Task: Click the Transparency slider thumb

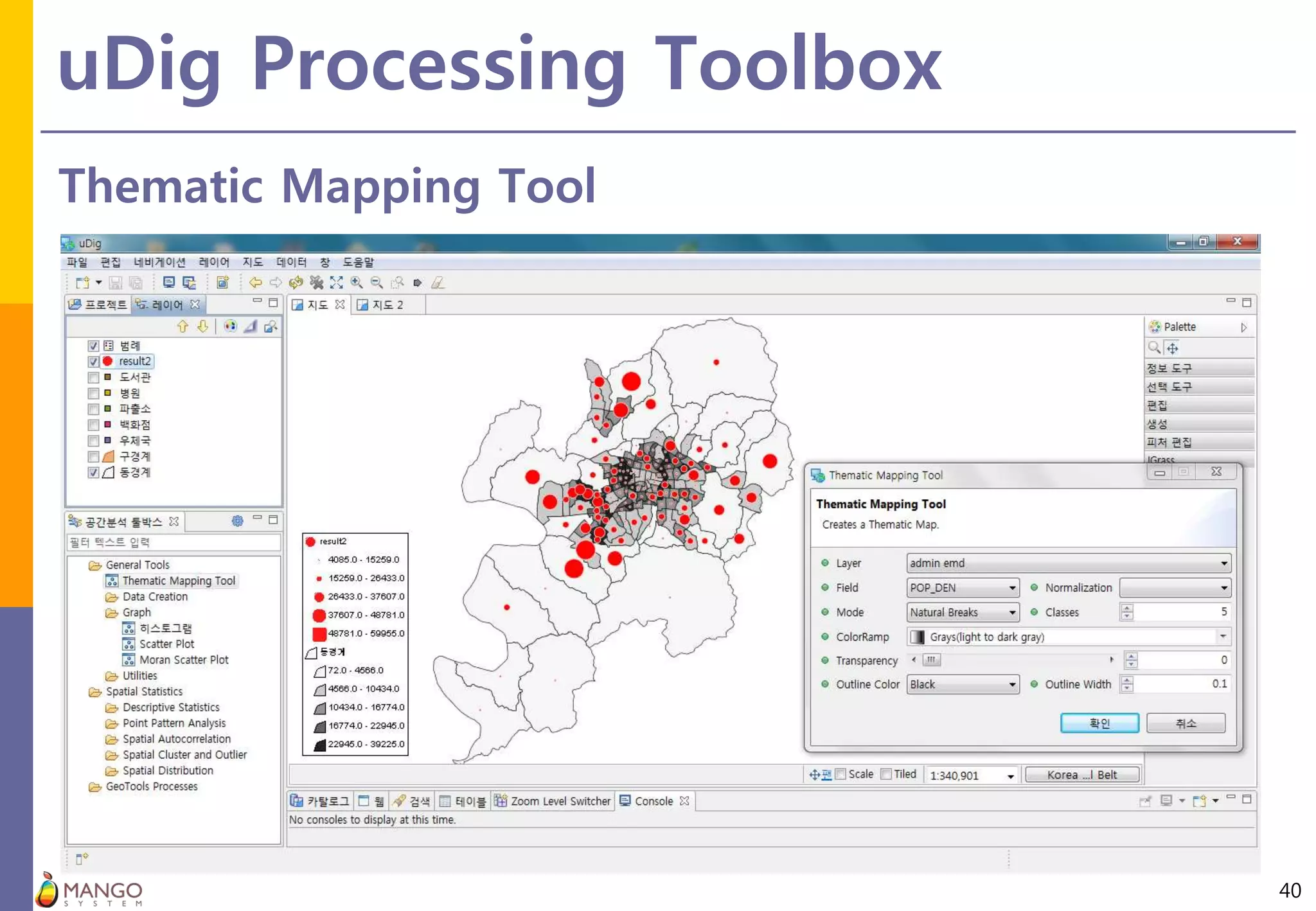Action: click(931, 660)
